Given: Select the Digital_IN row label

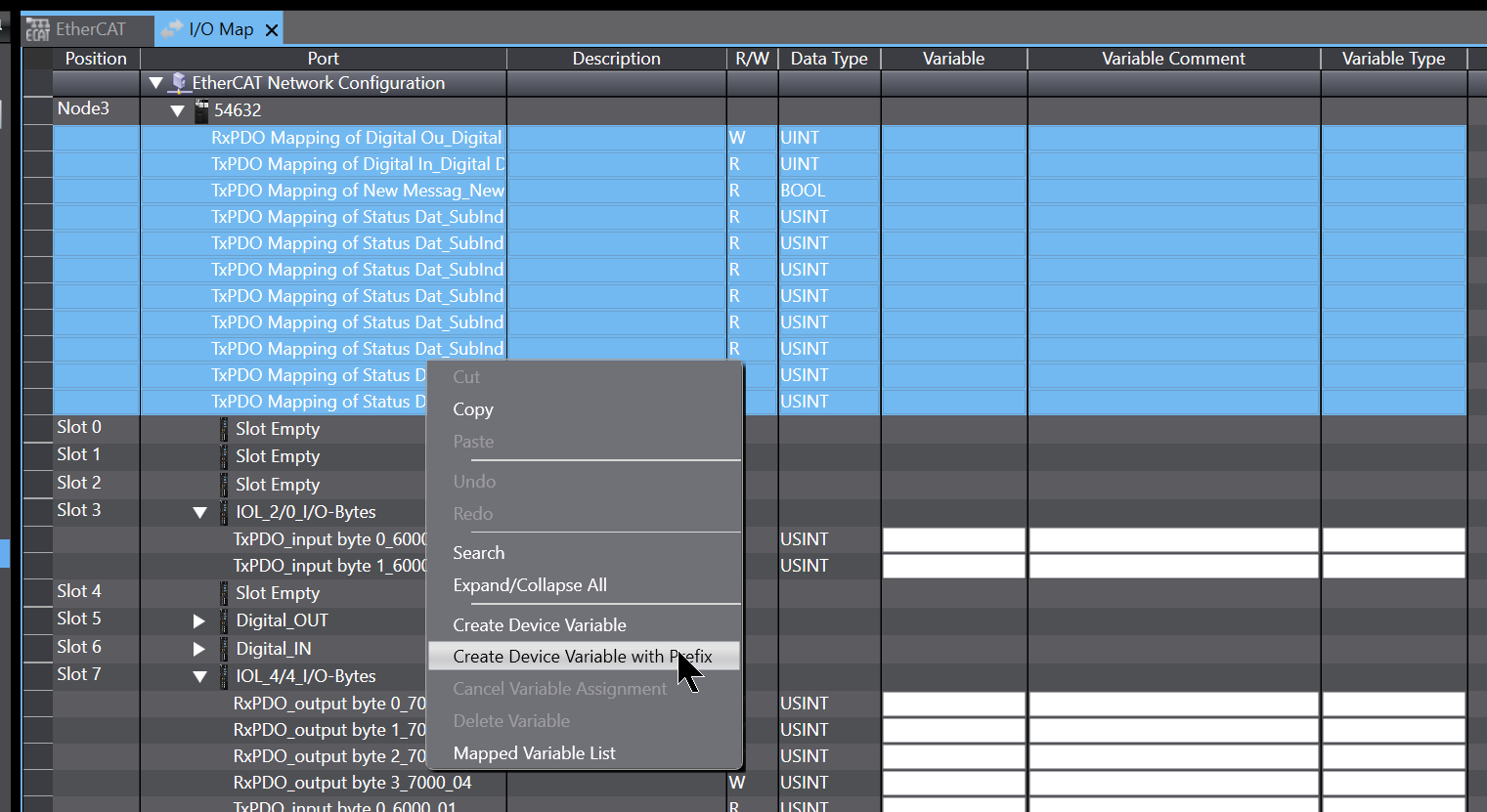Looking at the screenshot, I should point(274,649).
